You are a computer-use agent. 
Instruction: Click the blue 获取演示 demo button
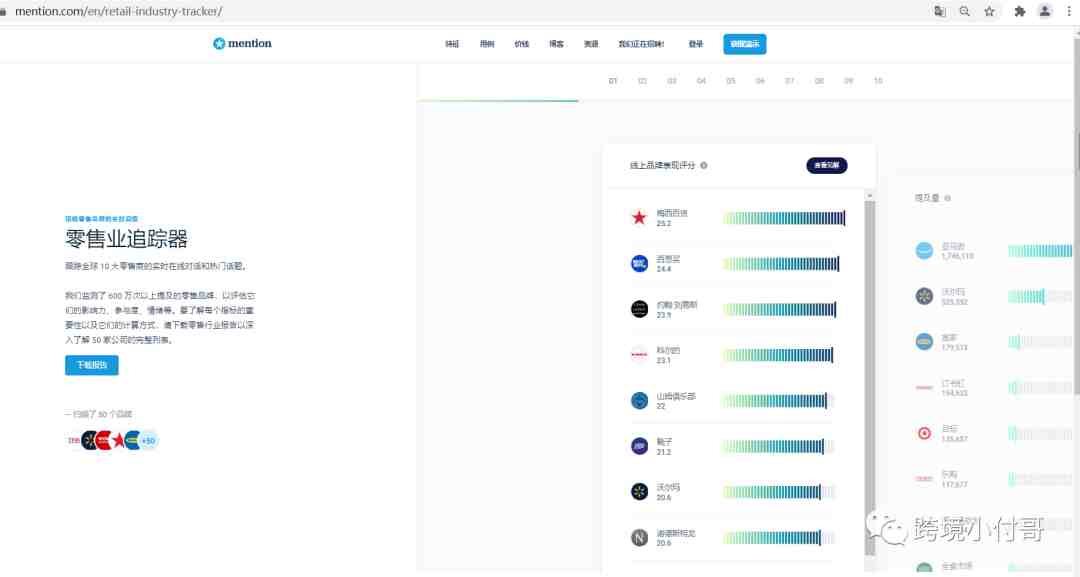tap(745, 44)
